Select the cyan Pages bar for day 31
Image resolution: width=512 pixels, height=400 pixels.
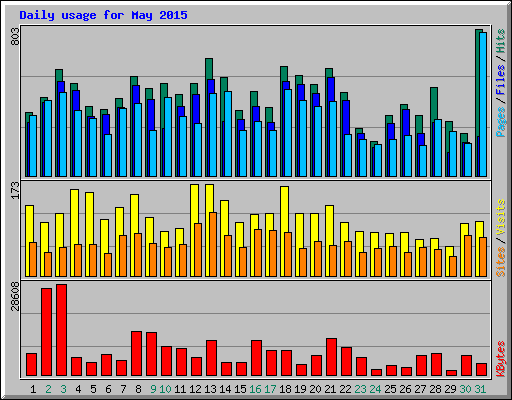pos(483,104)
